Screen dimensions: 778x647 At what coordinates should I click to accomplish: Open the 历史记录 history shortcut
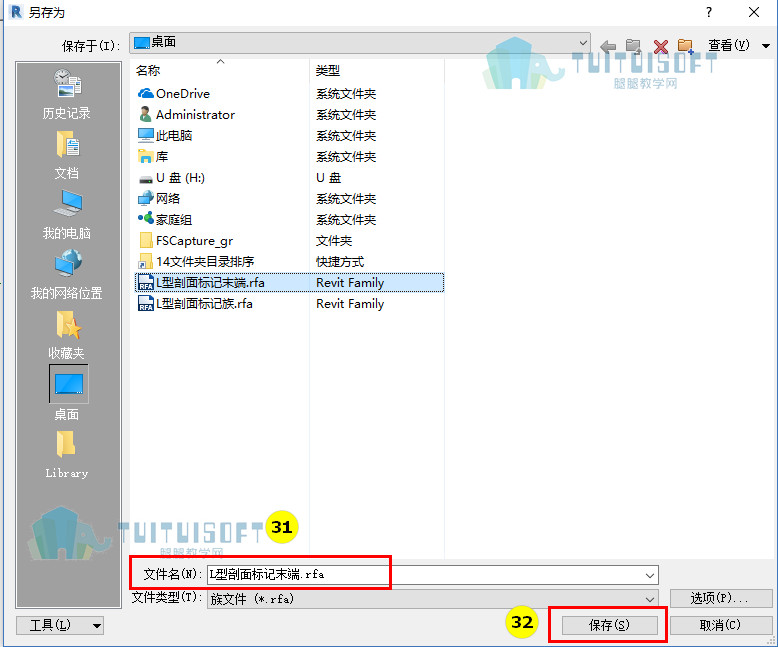(x=66, y=94)
